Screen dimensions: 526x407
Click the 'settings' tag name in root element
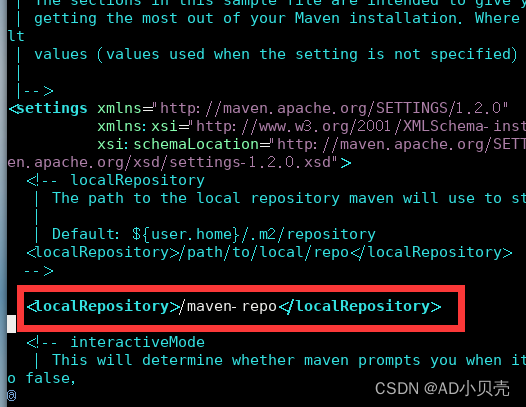coord(52,109)
